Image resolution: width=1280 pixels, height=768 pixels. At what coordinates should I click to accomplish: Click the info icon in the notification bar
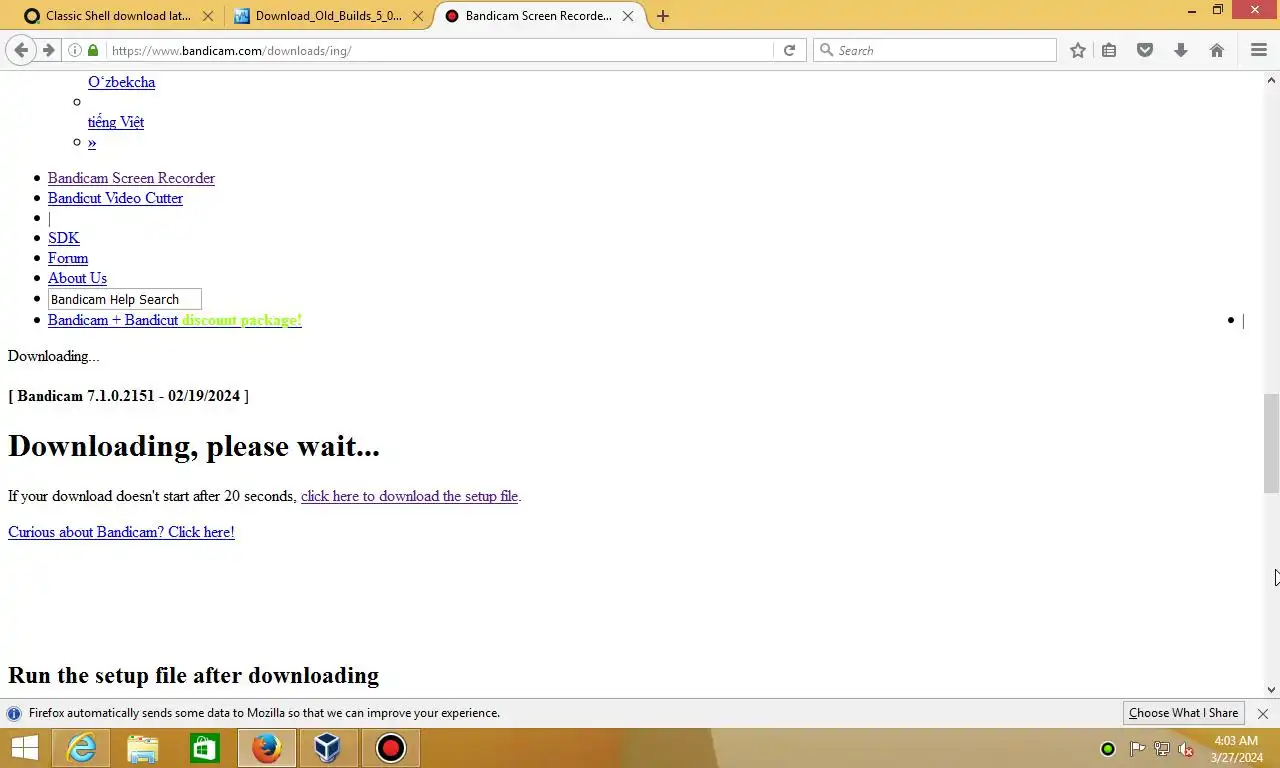(14, 713)
